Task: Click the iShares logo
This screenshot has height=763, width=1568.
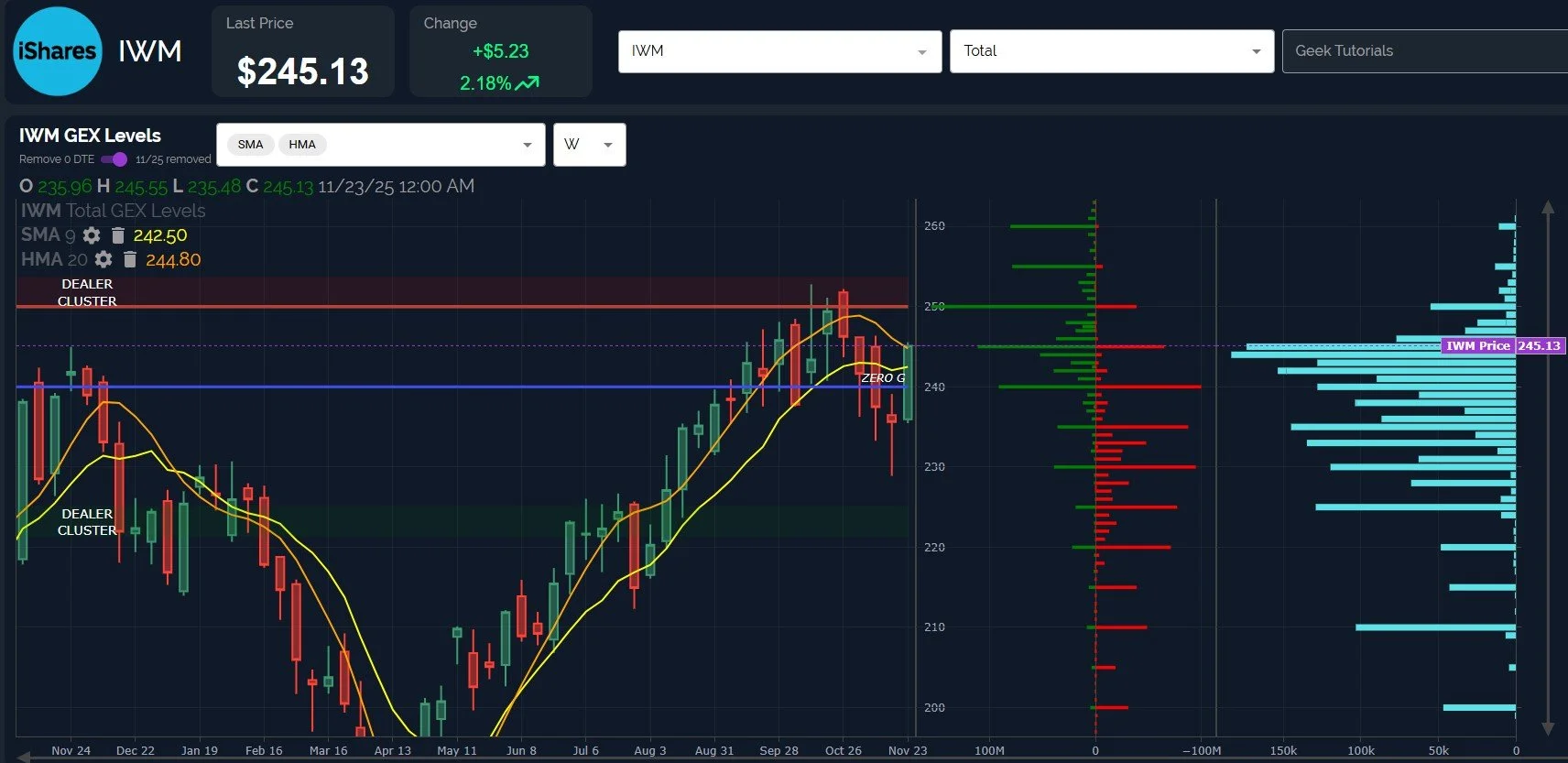Action: pyautogui.click(x=57, y=51)
